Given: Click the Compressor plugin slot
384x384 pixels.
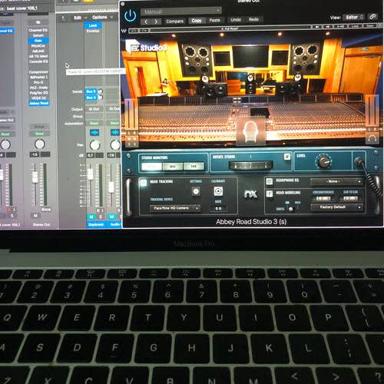Looking at the screenshot, I should coord(38,72).
